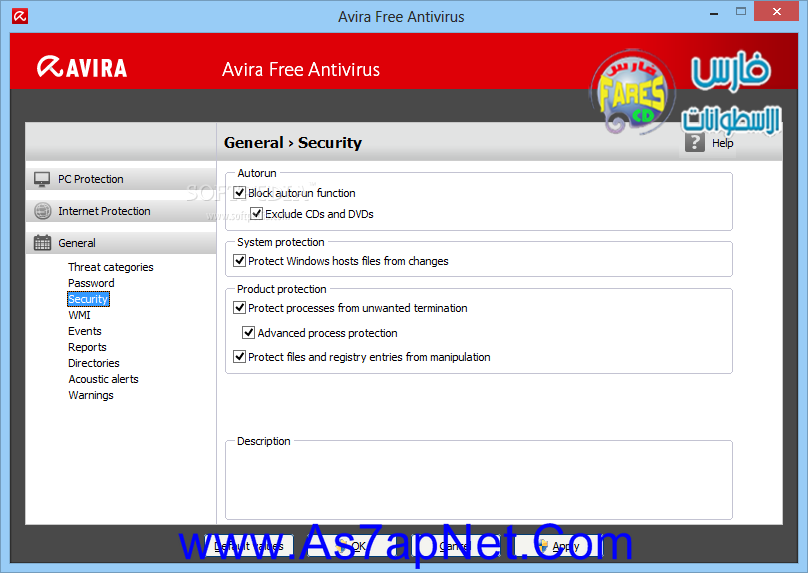Collapse the General section
This screenshot has height=573, width=808.
click(121, 243)
